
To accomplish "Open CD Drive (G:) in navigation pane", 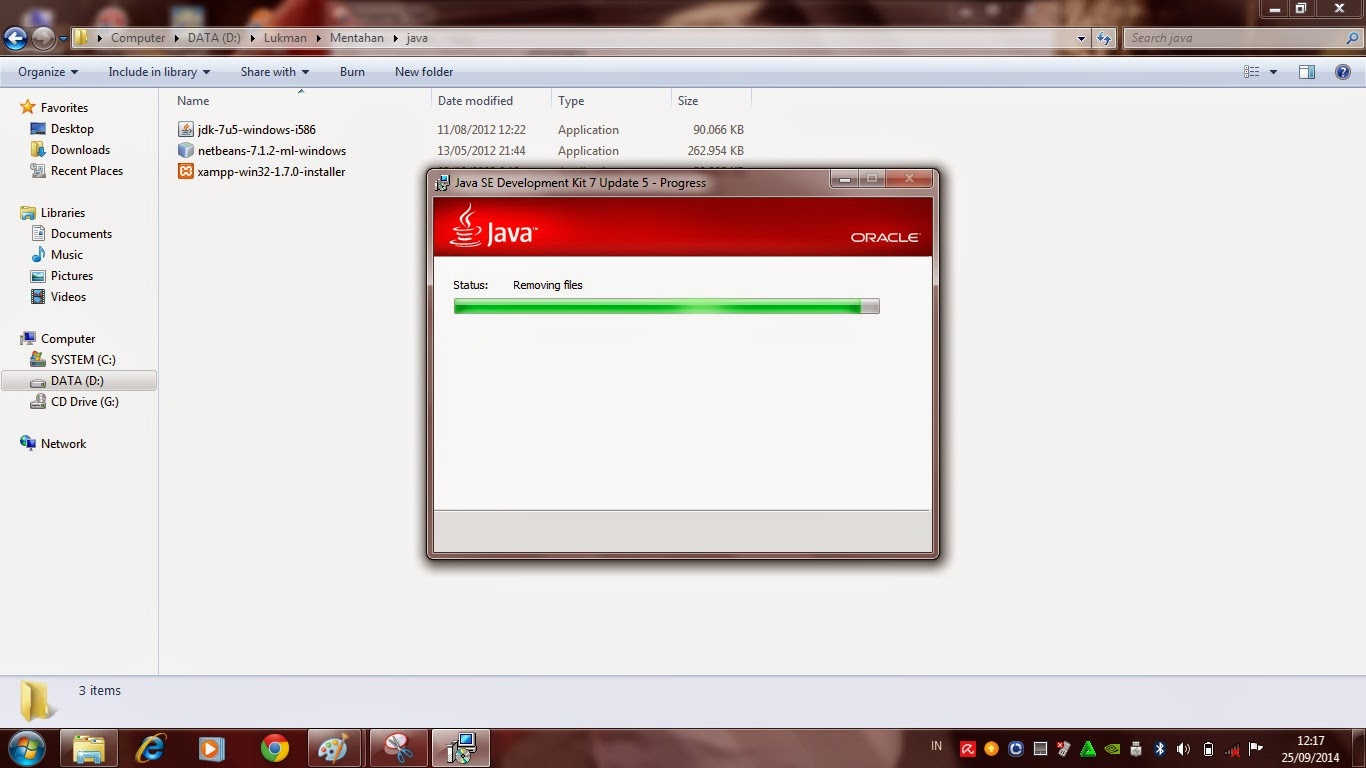I will point(85,402).
